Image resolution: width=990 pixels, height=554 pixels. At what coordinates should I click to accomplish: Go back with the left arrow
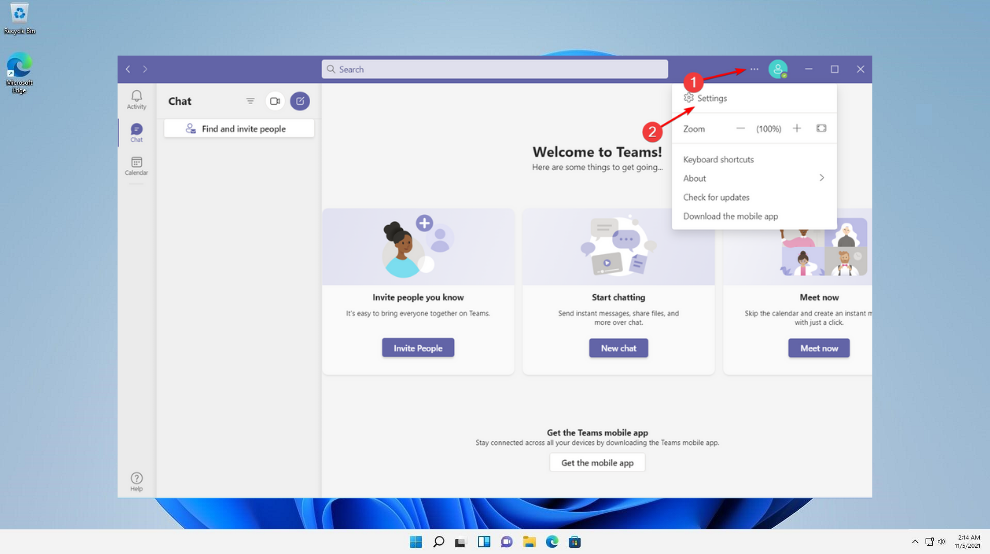click(128, 69)
